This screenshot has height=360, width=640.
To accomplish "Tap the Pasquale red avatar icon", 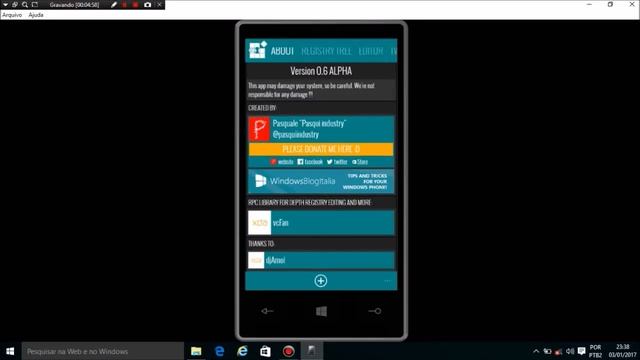I will [259, 129].
